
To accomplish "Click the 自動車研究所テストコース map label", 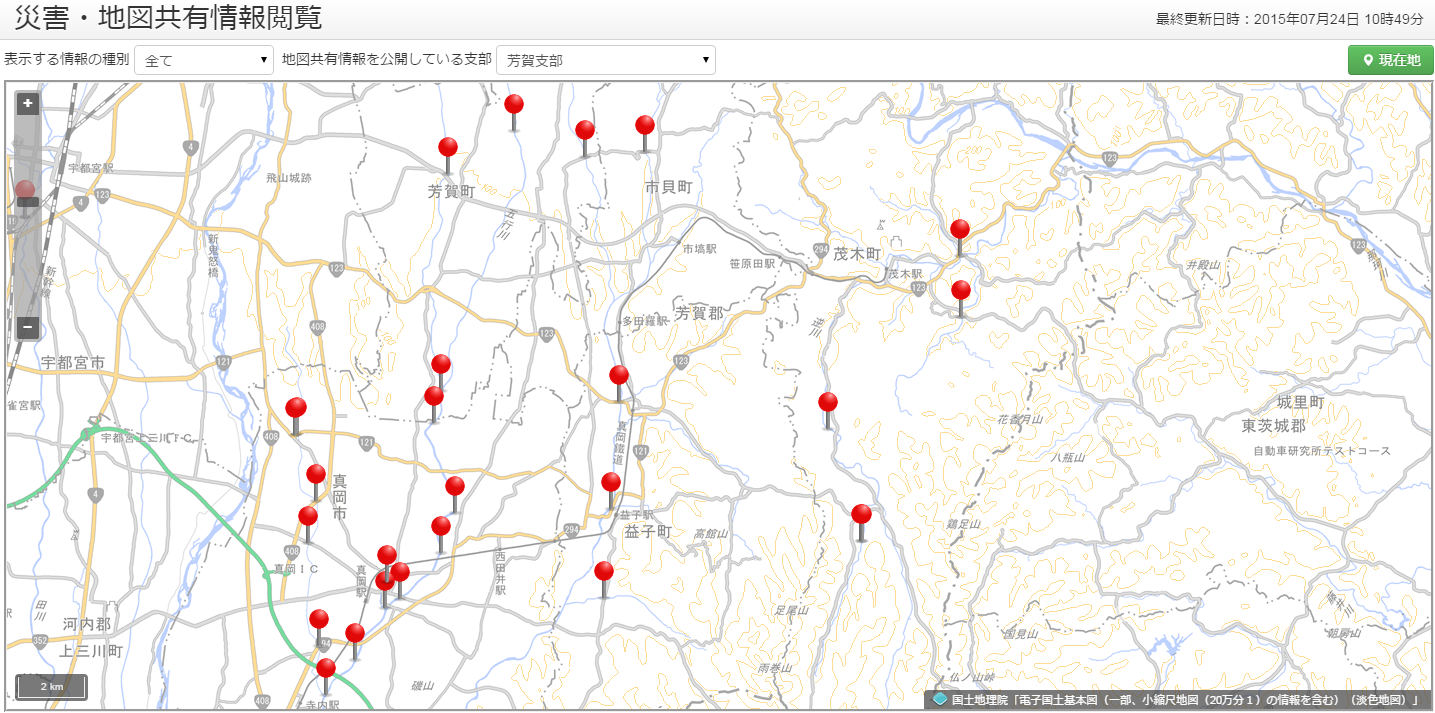I will [x=1322, y=451].
